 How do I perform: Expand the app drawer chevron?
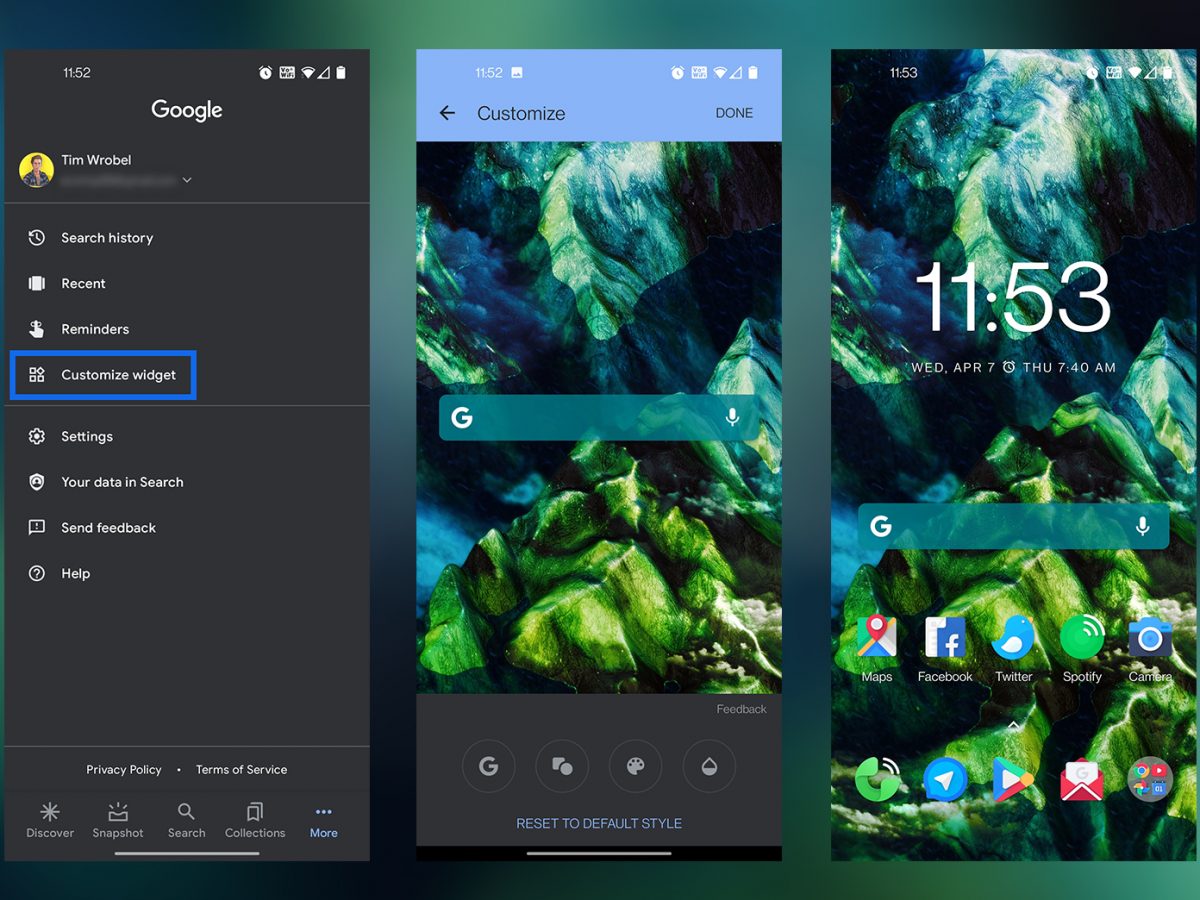coord(1013,724)
